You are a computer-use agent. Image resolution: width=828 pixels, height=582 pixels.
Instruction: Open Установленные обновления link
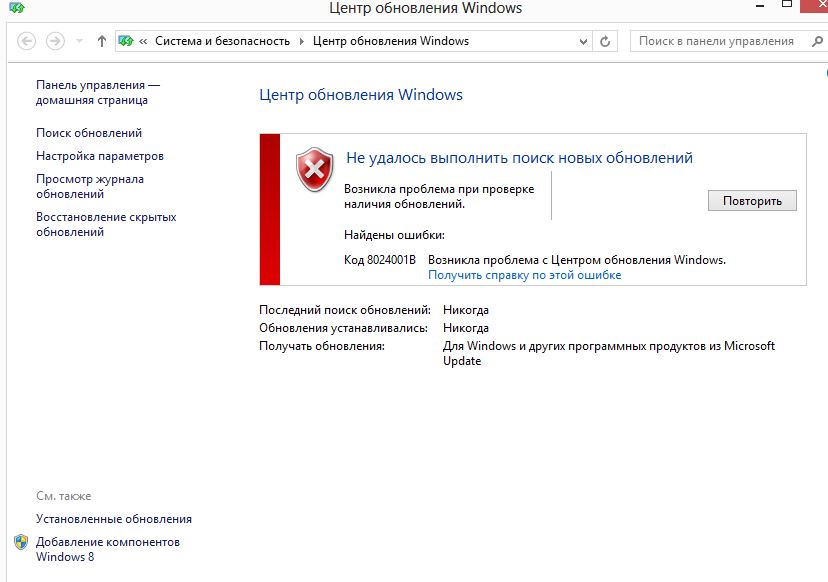coord(114,519)
